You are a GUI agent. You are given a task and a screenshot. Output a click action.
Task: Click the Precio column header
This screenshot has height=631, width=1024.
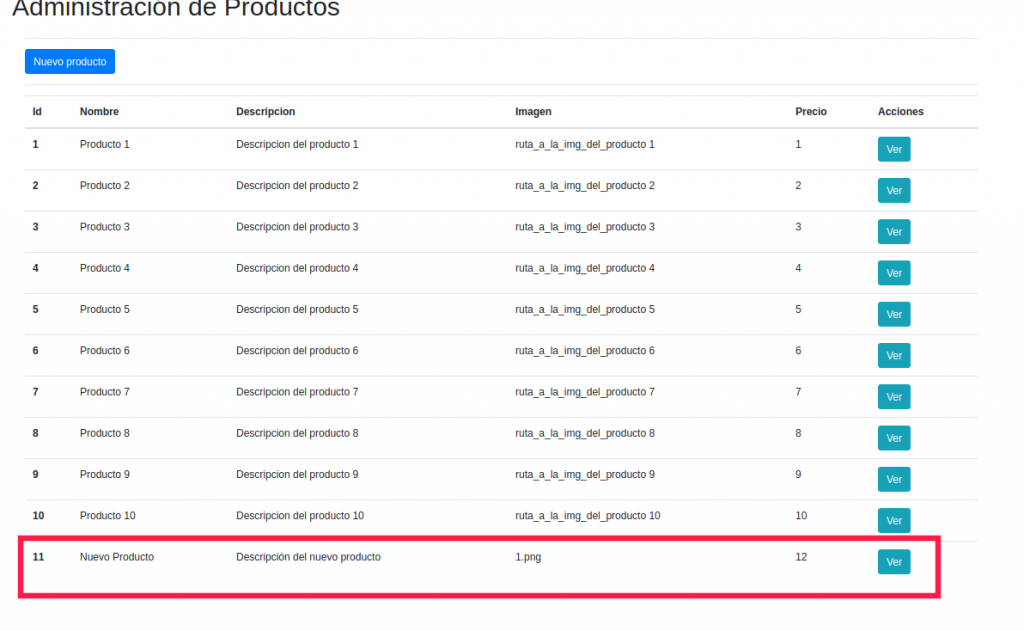tap(811, 112)
